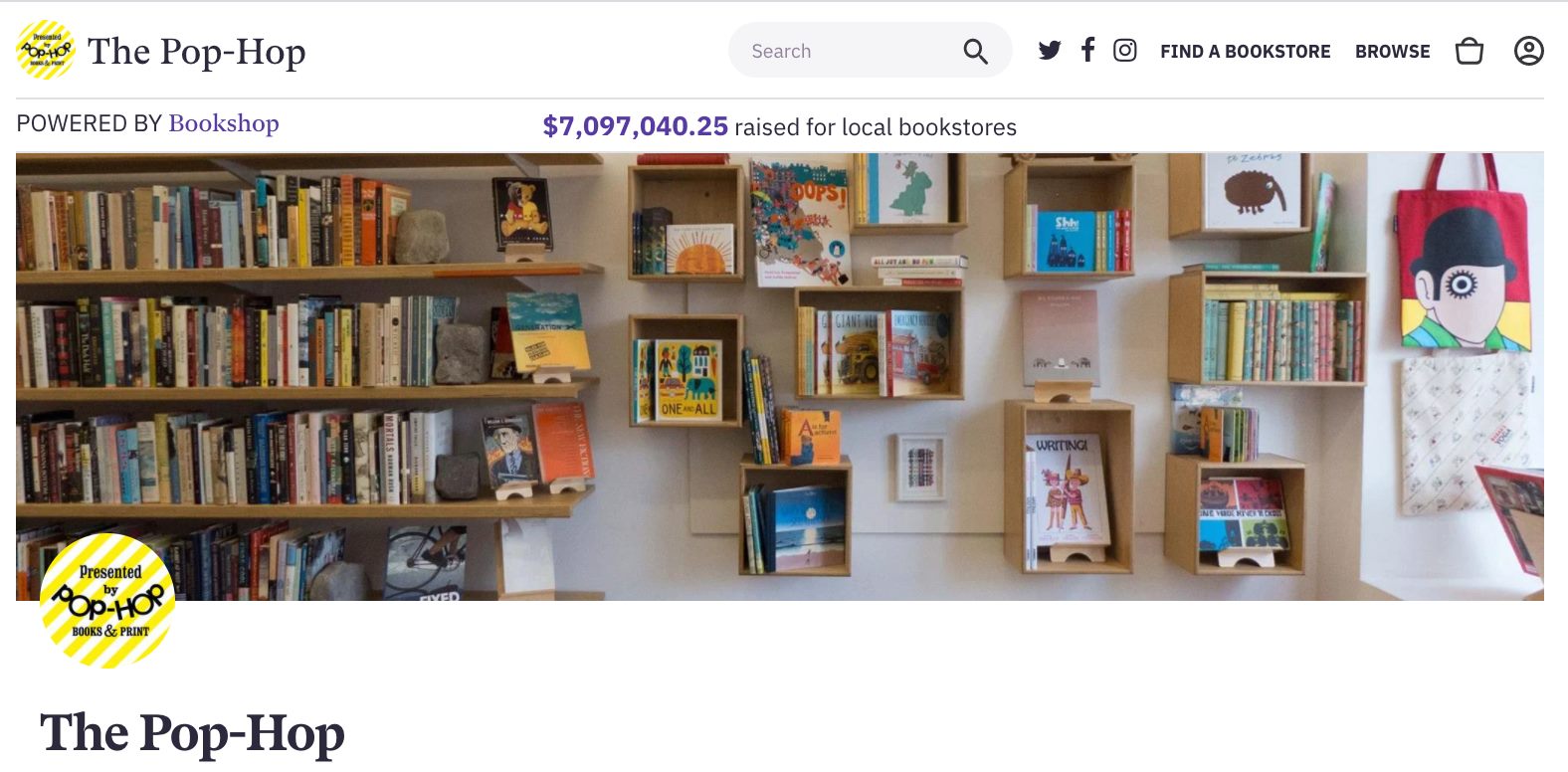Open the shopping bag cart icon

(x=1470, y=51)
